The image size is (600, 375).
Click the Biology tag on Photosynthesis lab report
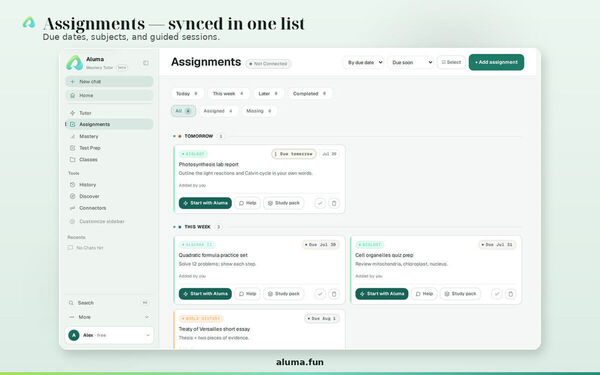pyautogui.click(x=193, y=154)
